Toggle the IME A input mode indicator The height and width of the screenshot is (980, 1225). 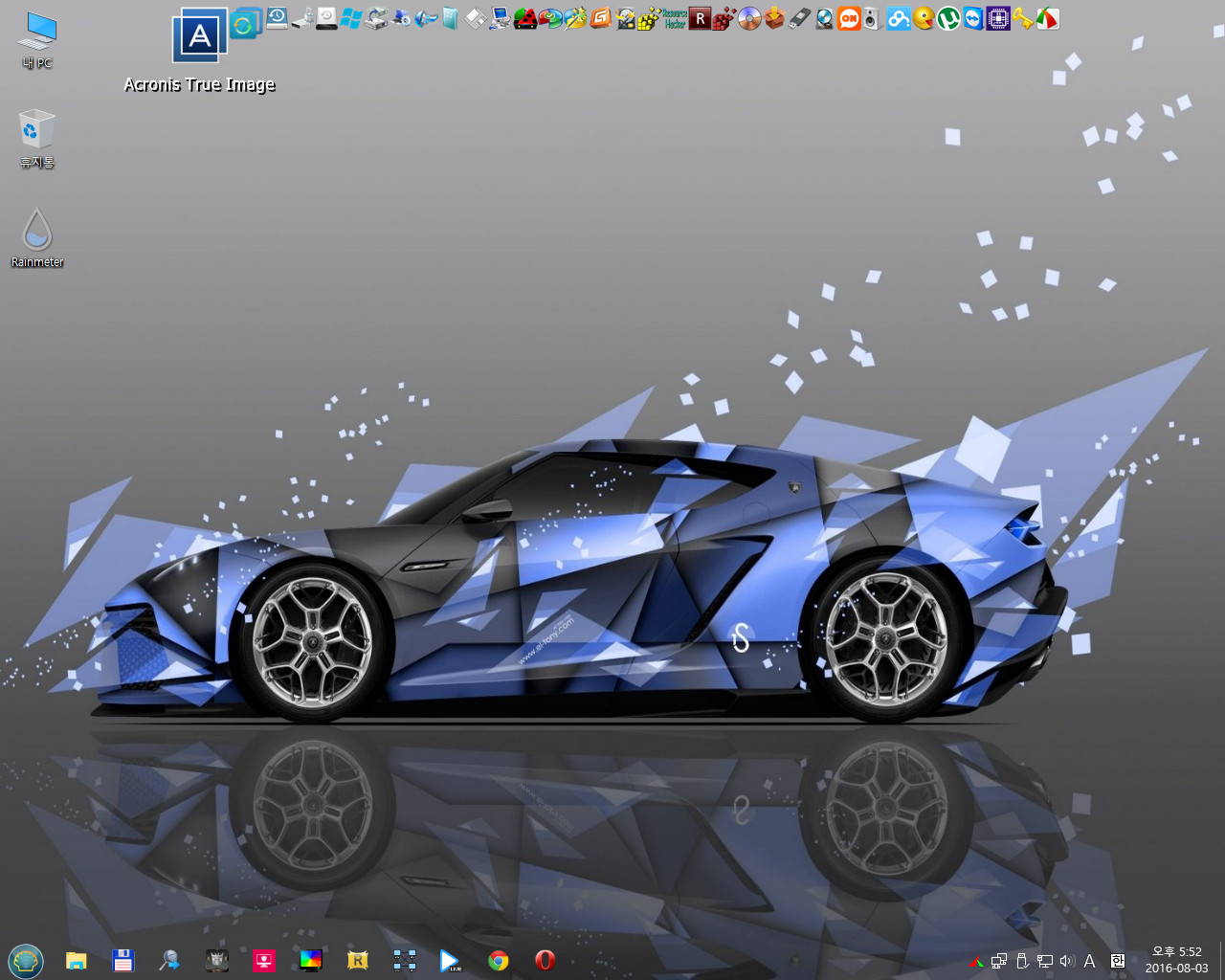pyautogui.click(x=1089, y=961)
